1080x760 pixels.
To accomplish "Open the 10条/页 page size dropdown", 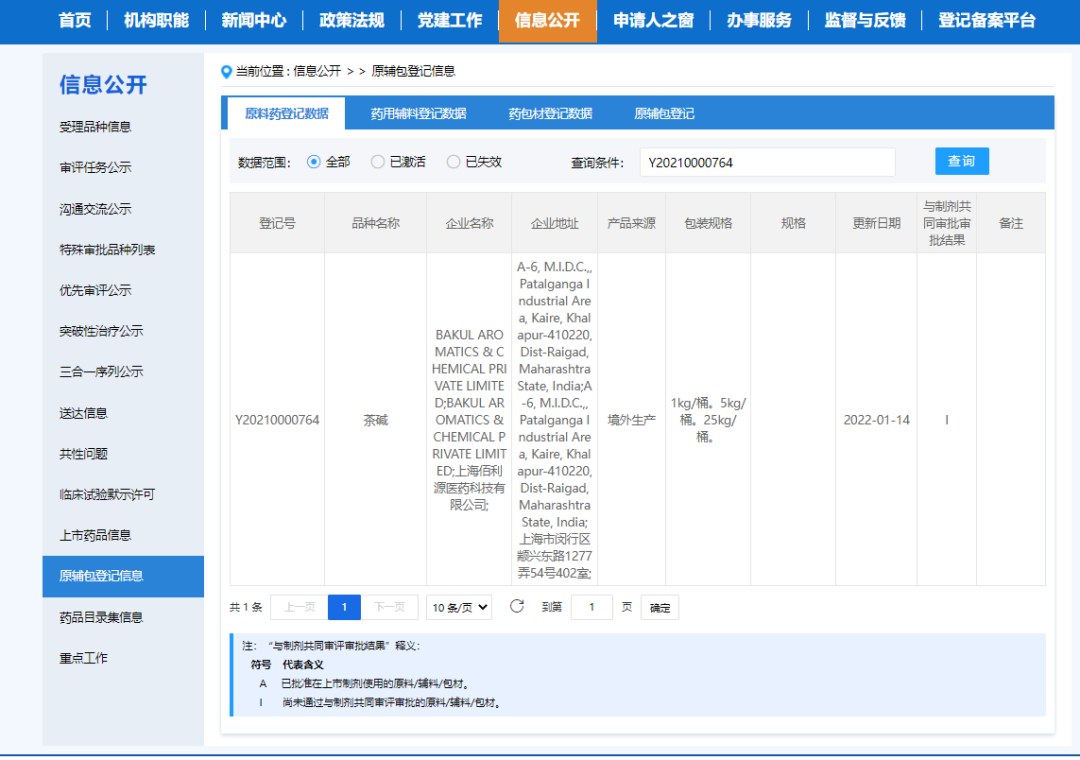I will click(459, 607).
